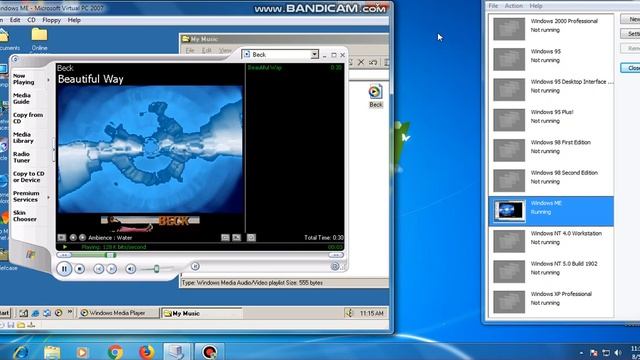Expand the Premium Services side arrow
This screenshot has width=640, height=360.
point(49,197)
